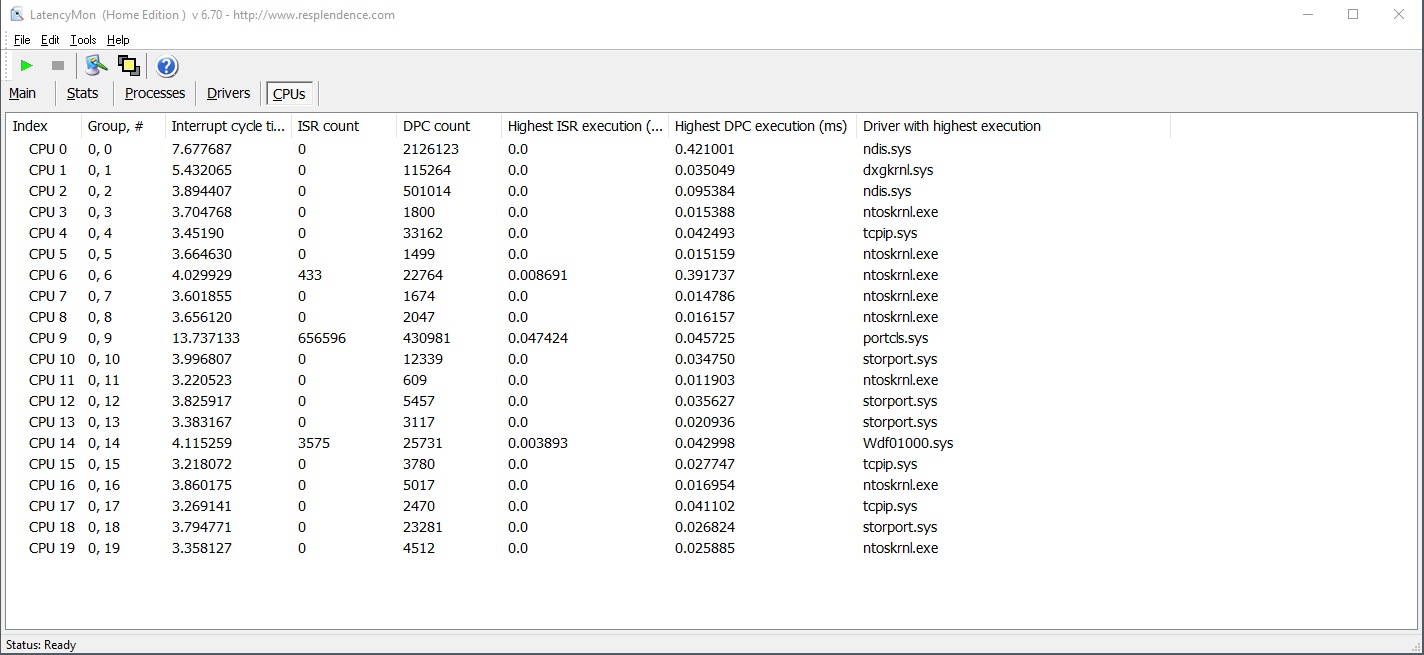Click ISR count value 656596
The height and width of the screenshot is (655, 1424).
322,338
